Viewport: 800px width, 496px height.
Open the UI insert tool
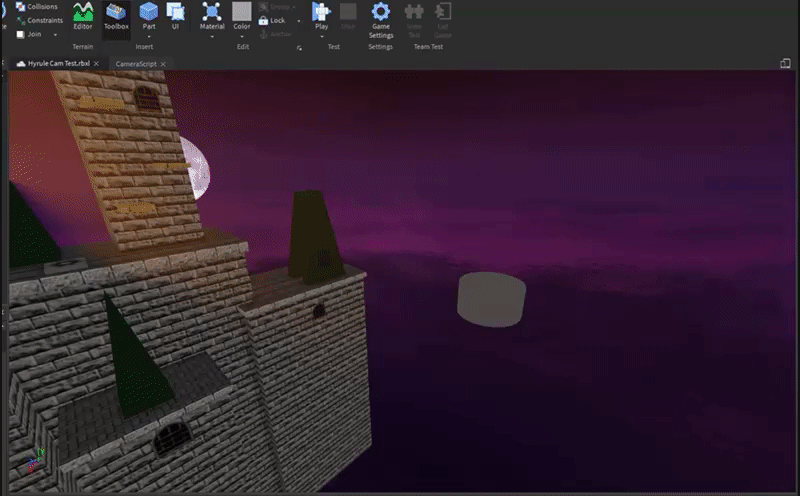coord(176,16)
